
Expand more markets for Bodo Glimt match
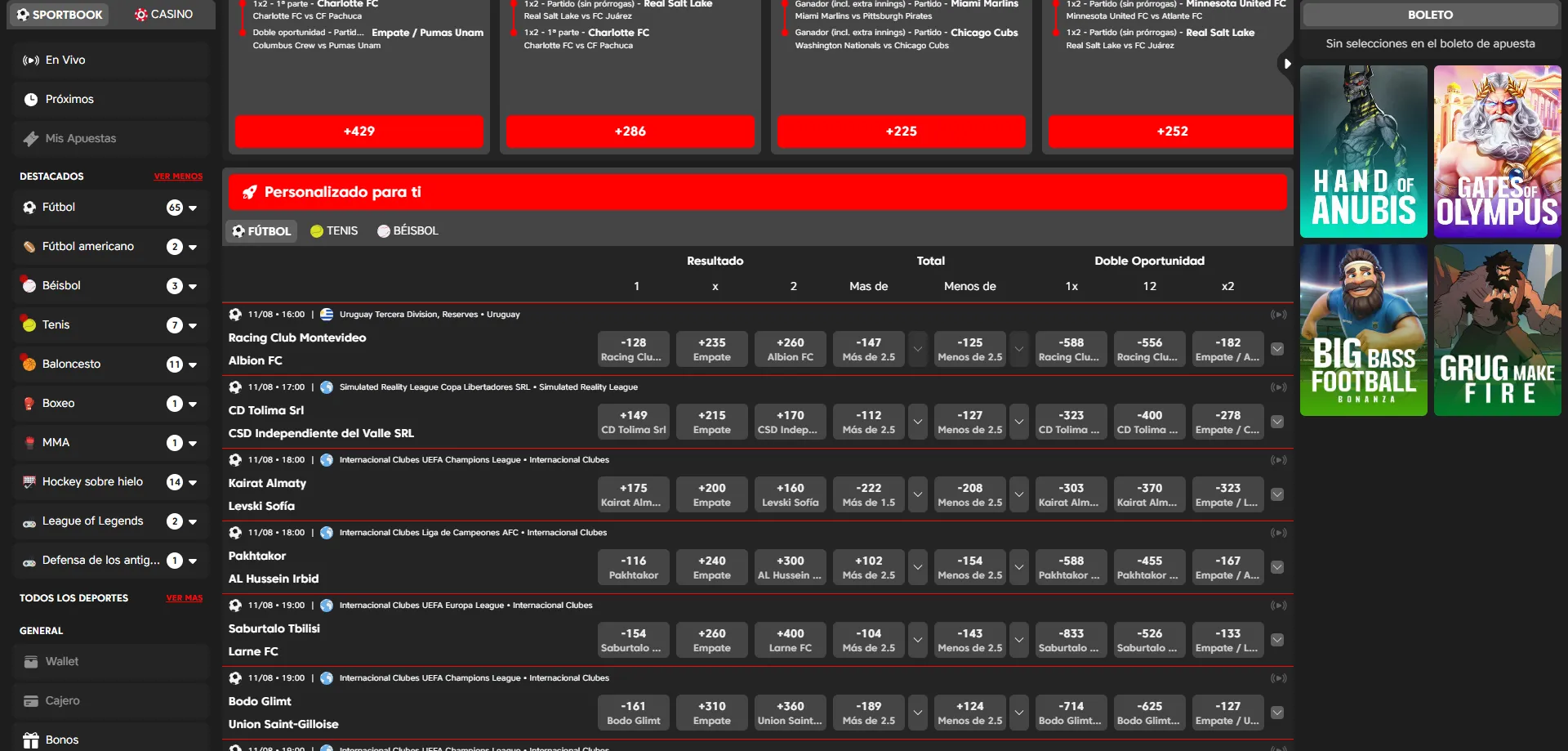pyautogui.click(x=1277, y=713)
